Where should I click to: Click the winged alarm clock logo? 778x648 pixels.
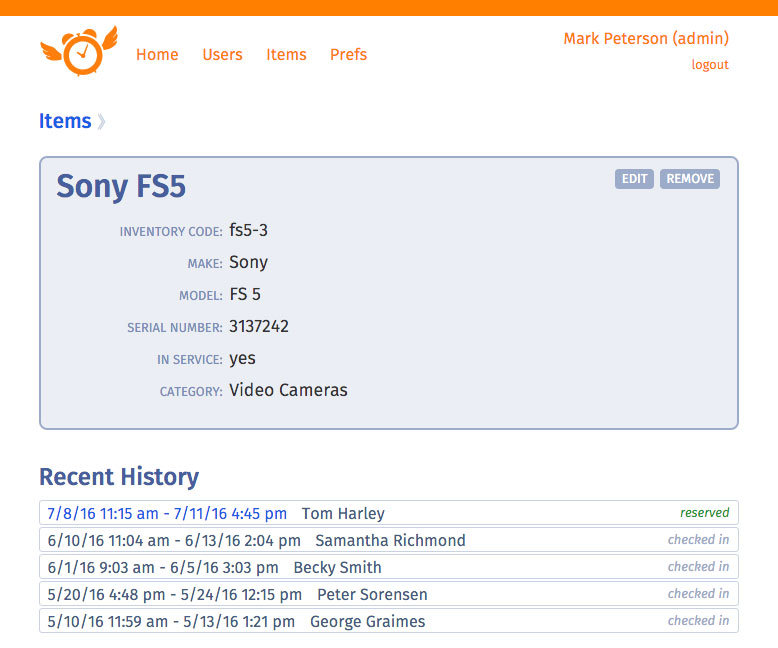coord(79,51)
